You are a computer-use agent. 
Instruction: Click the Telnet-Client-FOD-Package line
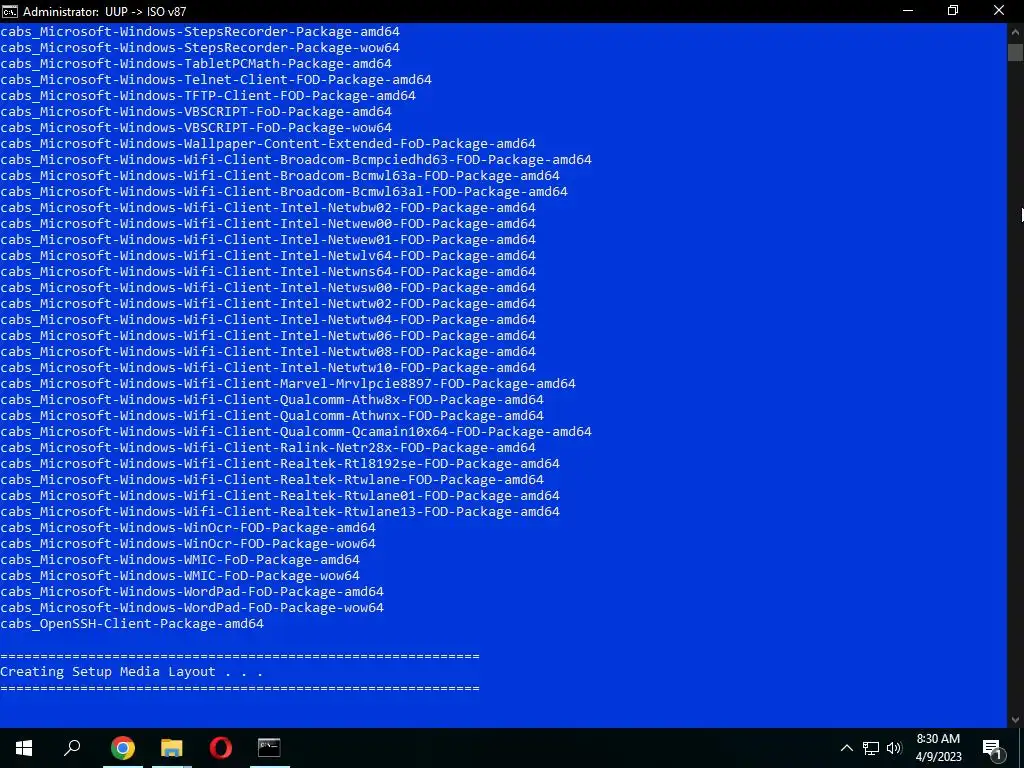[x=216, y=80]
